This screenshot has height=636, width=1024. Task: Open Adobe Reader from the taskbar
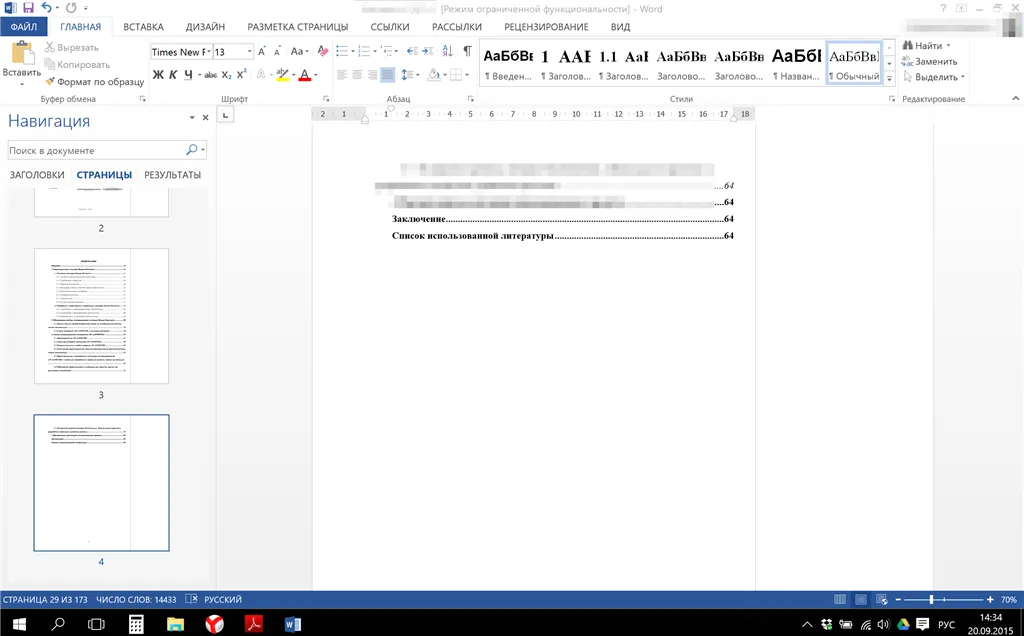click(x=253, y=624)
